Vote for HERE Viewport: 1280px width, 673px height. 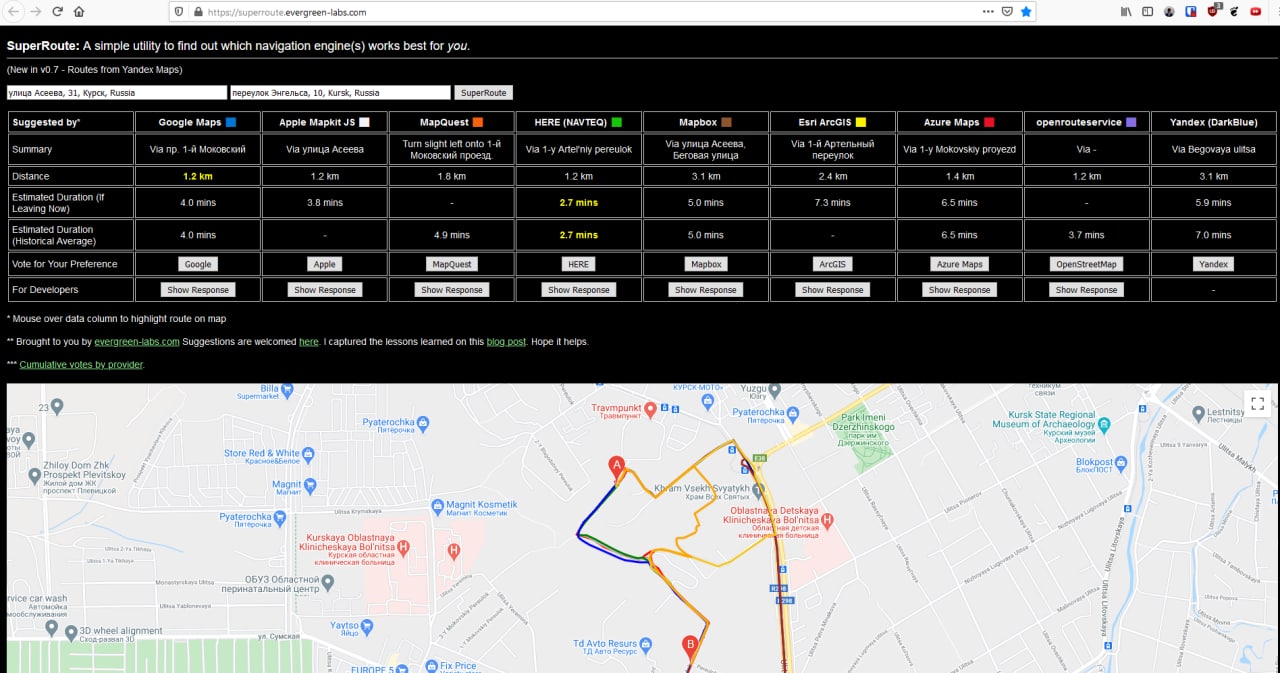coord(578,264)
